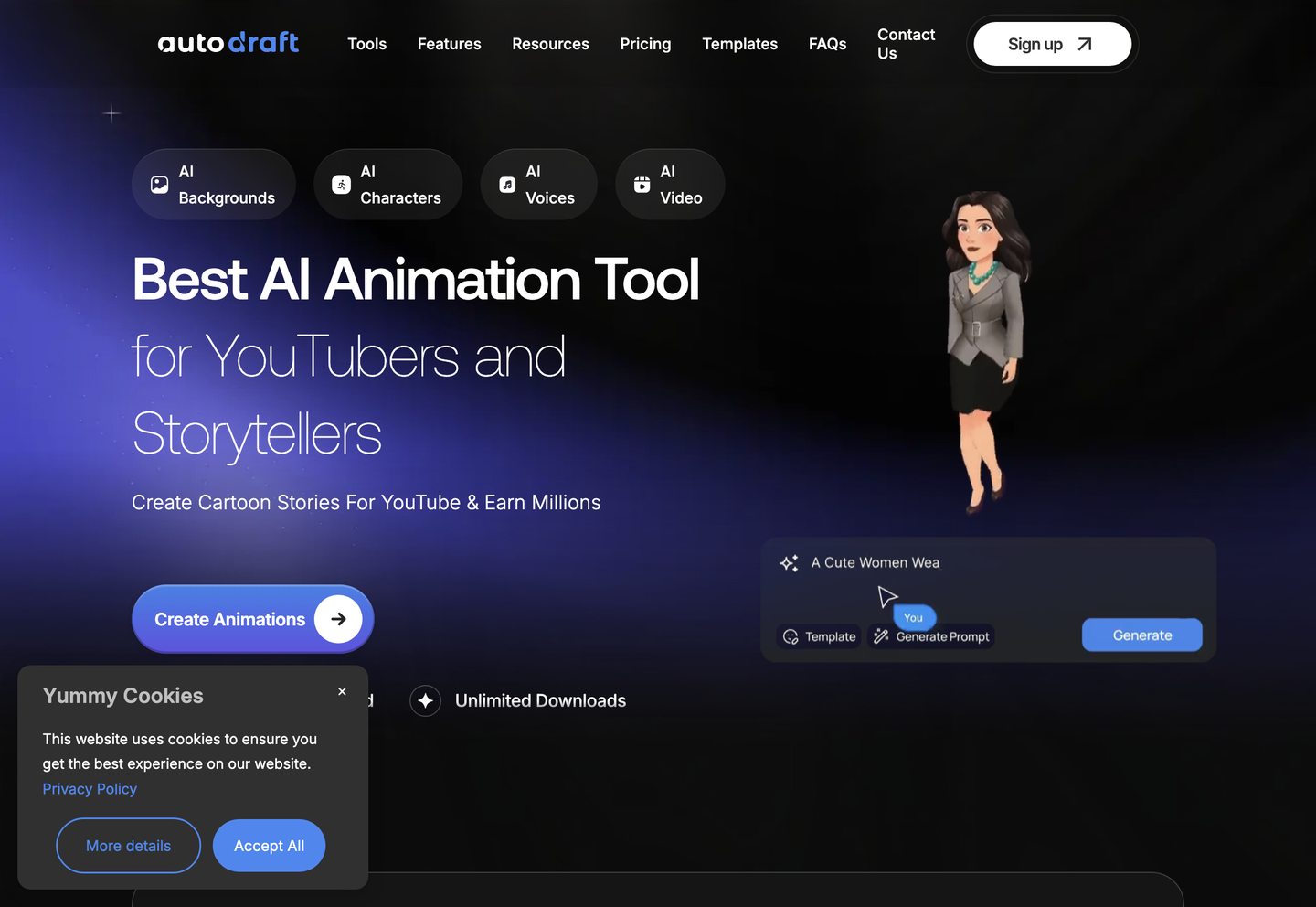Open the Features menu
This screenshot has height=907, width=1316.
(449, 44)
